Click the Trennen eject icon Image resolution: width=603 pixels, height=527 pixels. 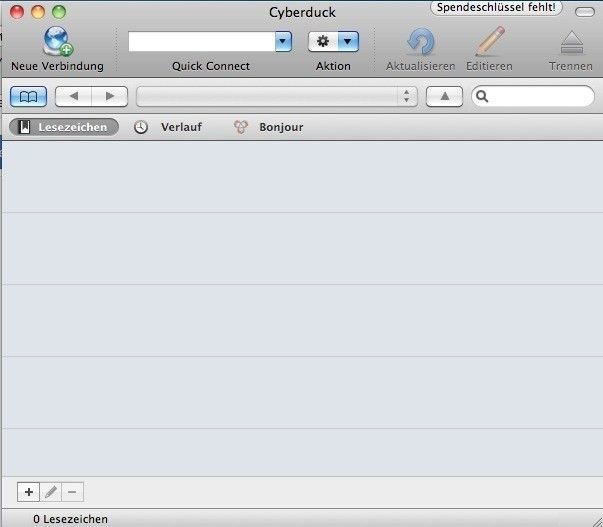coord(572,43)
